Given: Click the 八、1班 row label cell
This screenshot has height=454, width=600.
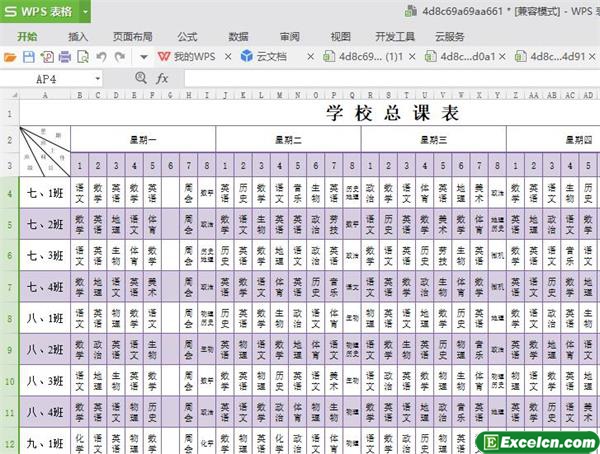Looking at the screenshot, I should pos(45,318).
